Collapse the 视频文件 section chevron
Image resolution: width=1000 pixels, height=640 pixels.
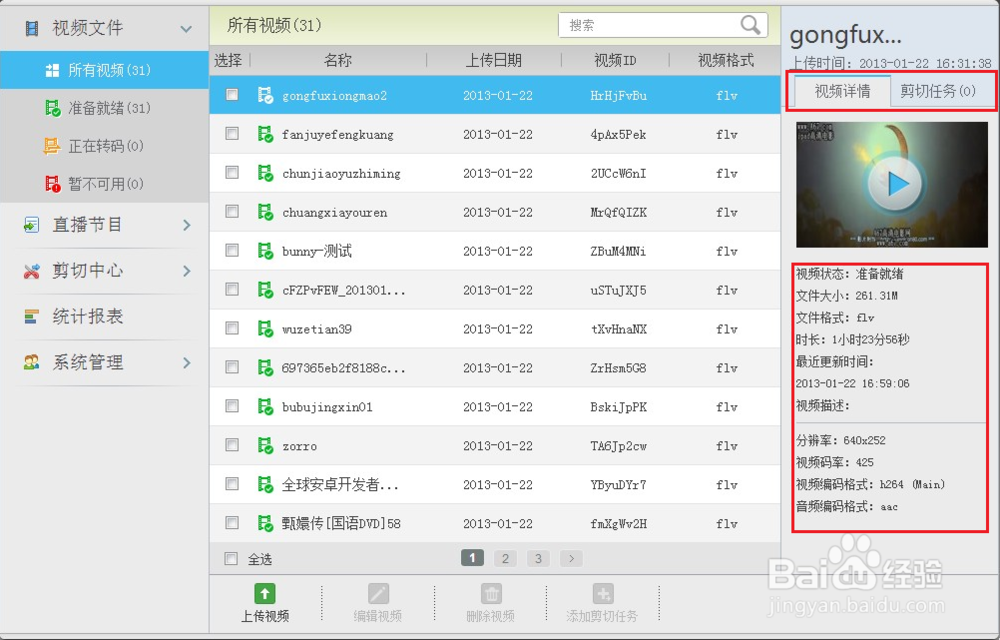click(185, 28)
